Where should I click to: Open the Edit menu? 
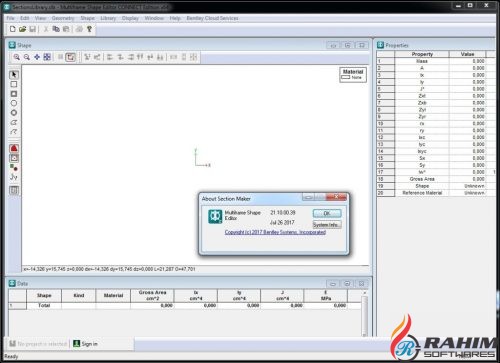25,18
